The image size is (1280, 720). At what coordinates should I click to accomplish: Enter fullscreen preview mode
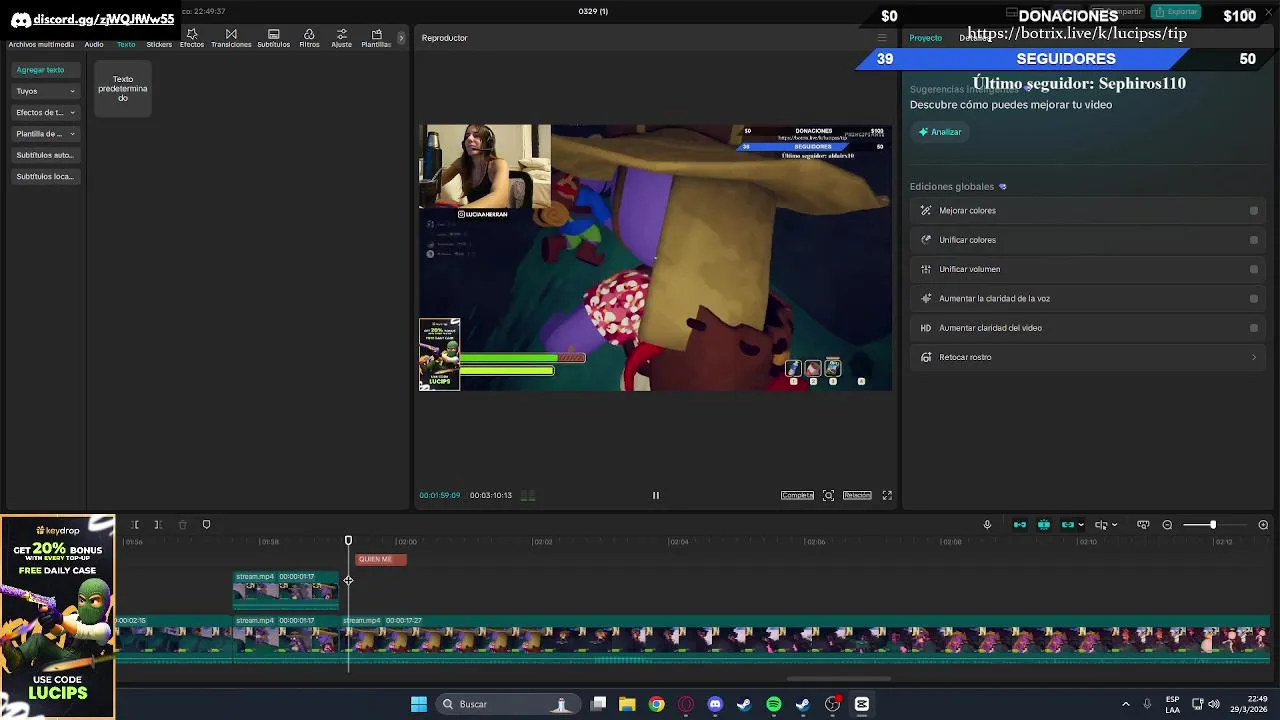tap(887, 495)
